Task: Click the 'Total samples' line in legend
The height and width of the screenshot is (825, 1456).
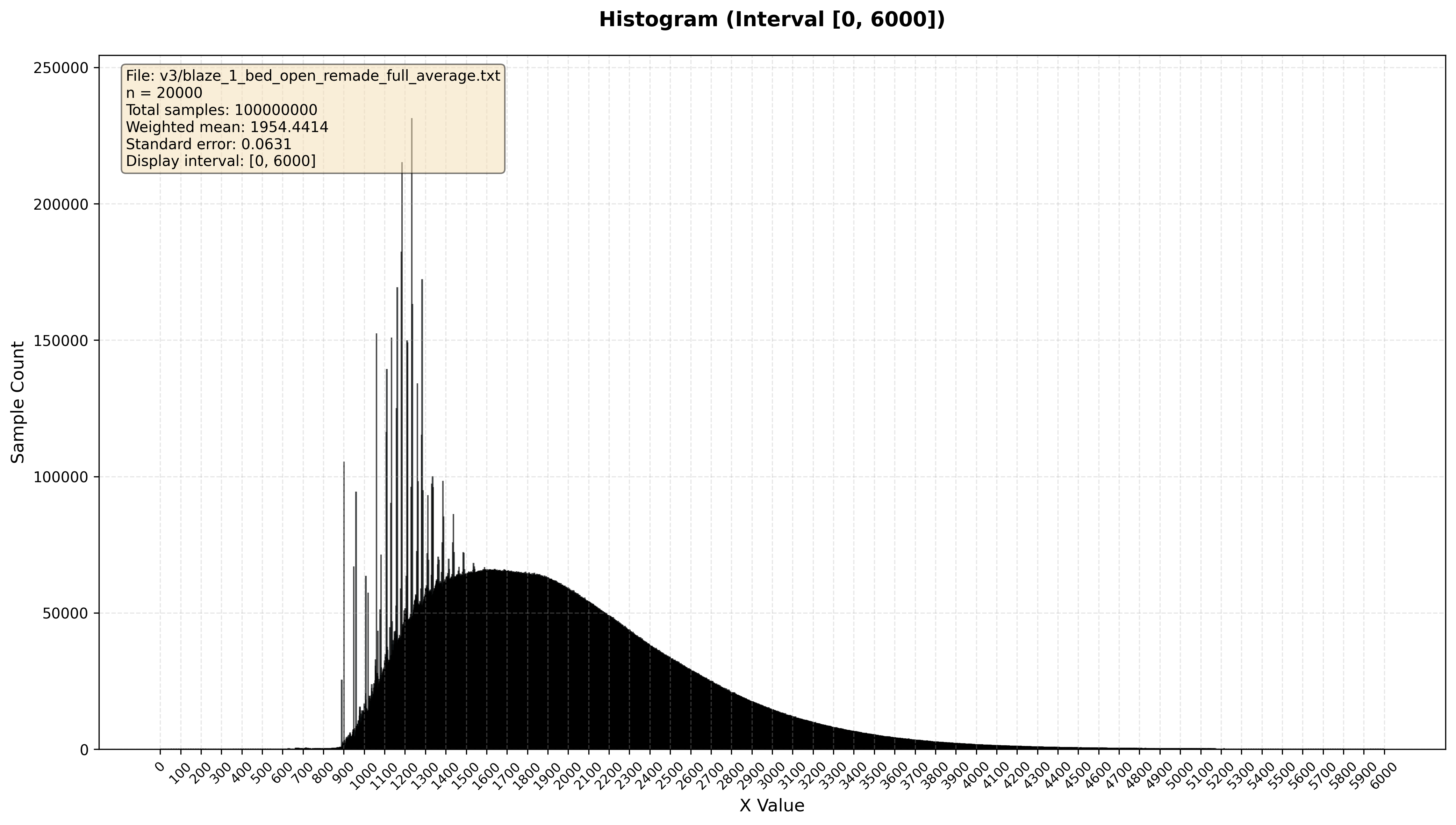Action: [x=221, y=110]
